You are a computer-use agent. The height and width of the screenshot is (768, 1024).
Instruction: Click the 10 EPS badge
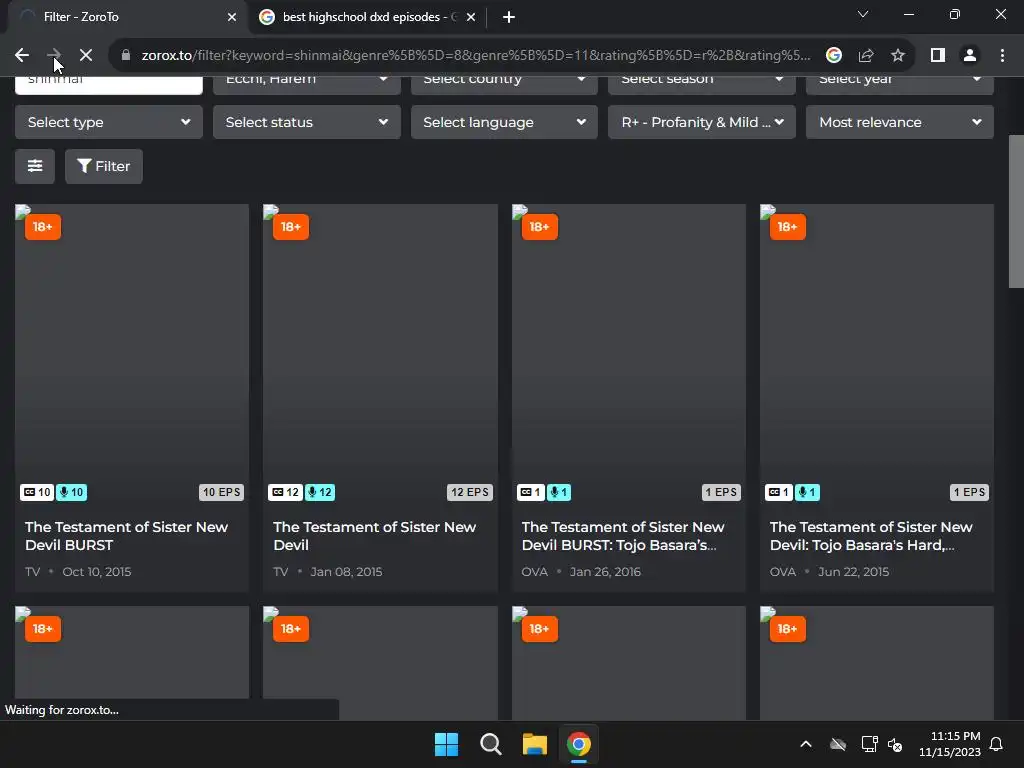221,492
